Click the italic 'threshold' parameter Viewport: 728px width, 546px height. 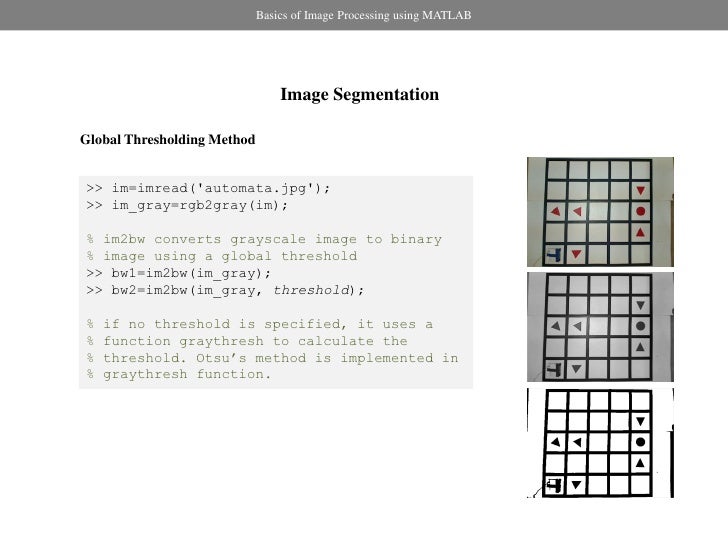[311, 290]
